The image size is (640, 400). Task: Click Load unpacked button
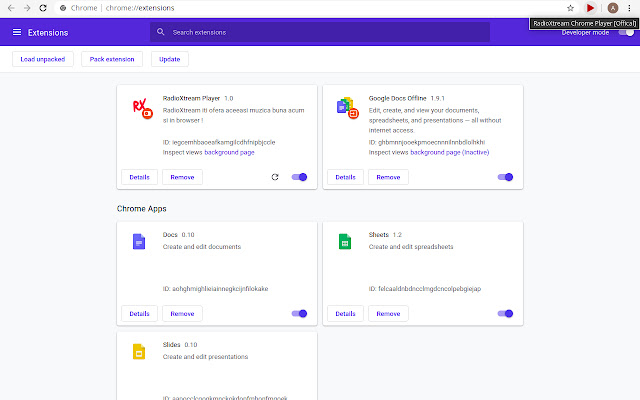click(x=43, y=59)
